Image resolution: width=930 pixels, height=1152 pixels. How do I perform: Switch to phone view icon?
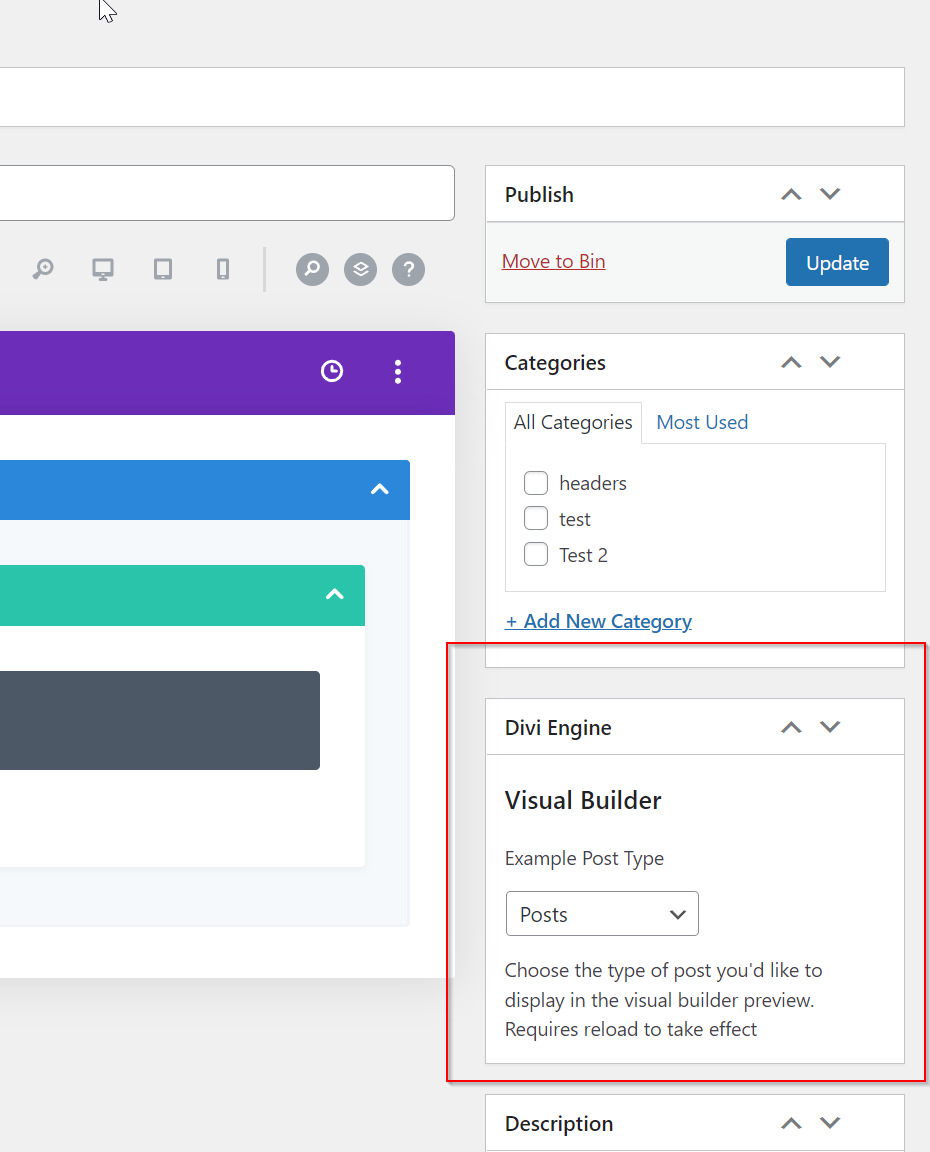[223, 269]
